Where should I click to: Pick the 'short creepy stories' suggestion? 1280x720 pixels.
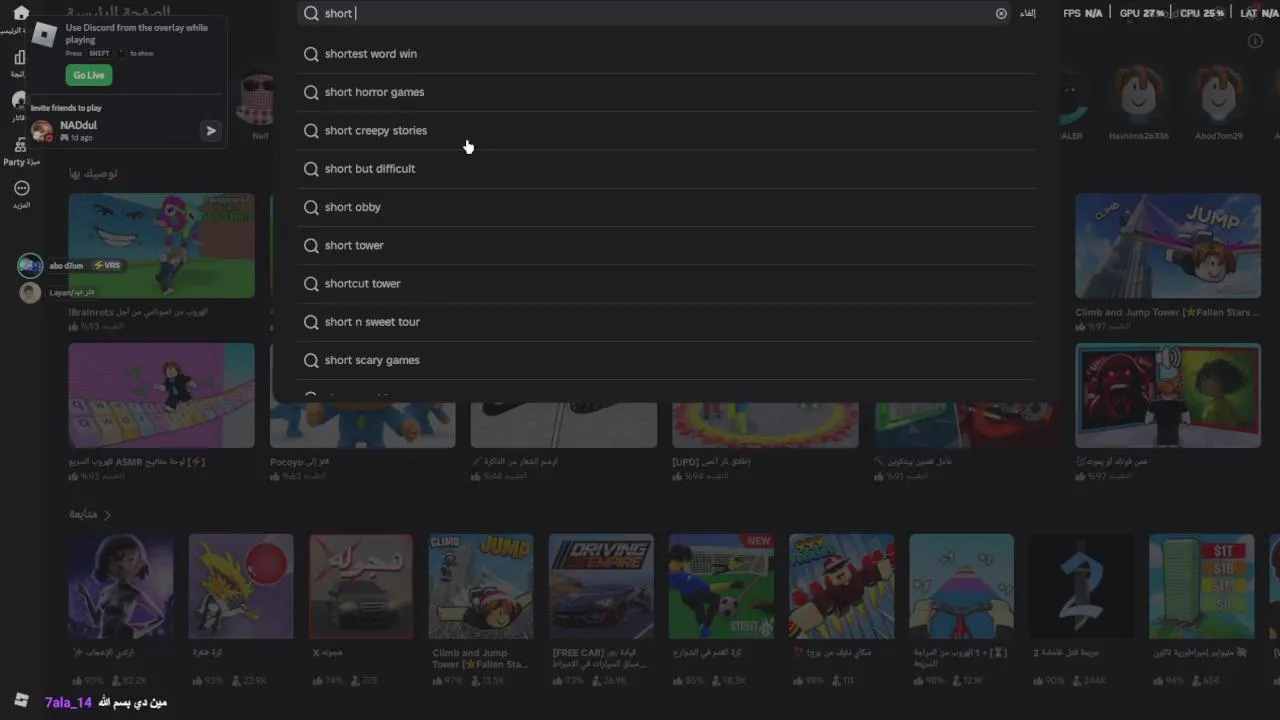click(x=666, y=131)
